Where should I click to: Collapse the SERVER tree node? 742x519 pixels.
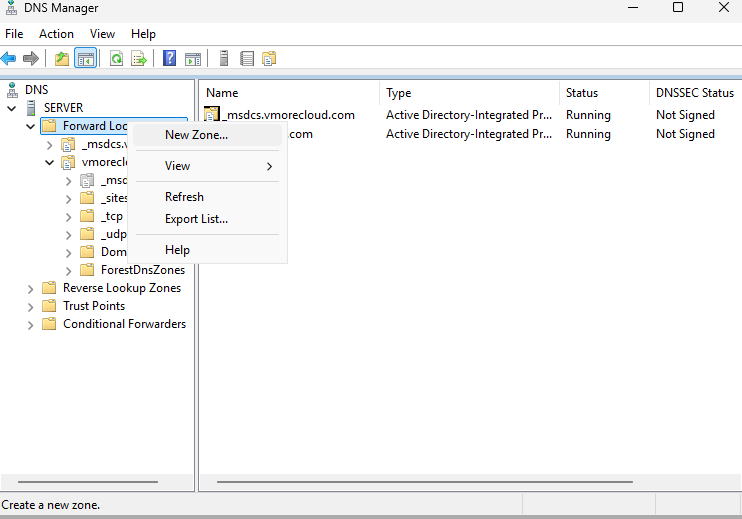(12, 108)
